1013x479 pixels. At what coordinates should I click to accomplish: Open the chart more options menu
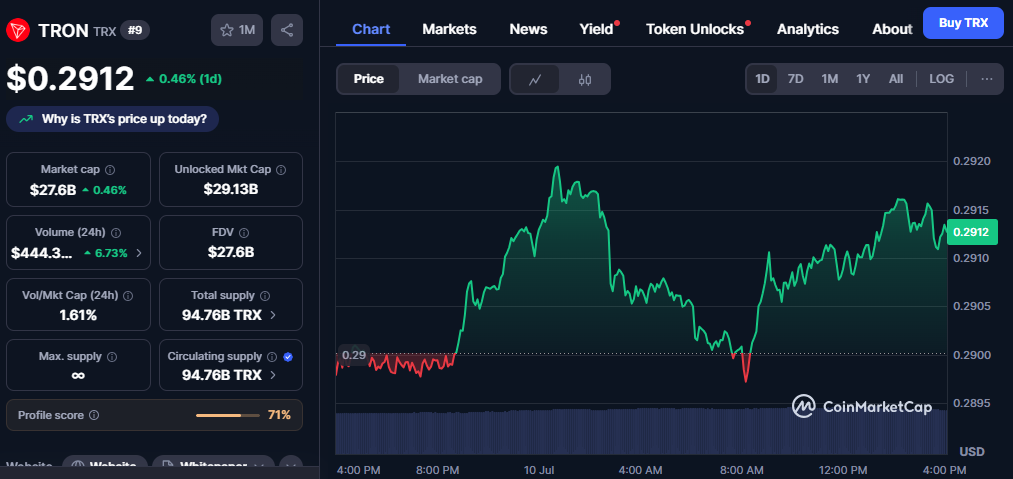pyautogui.click(x=986, y=79)
